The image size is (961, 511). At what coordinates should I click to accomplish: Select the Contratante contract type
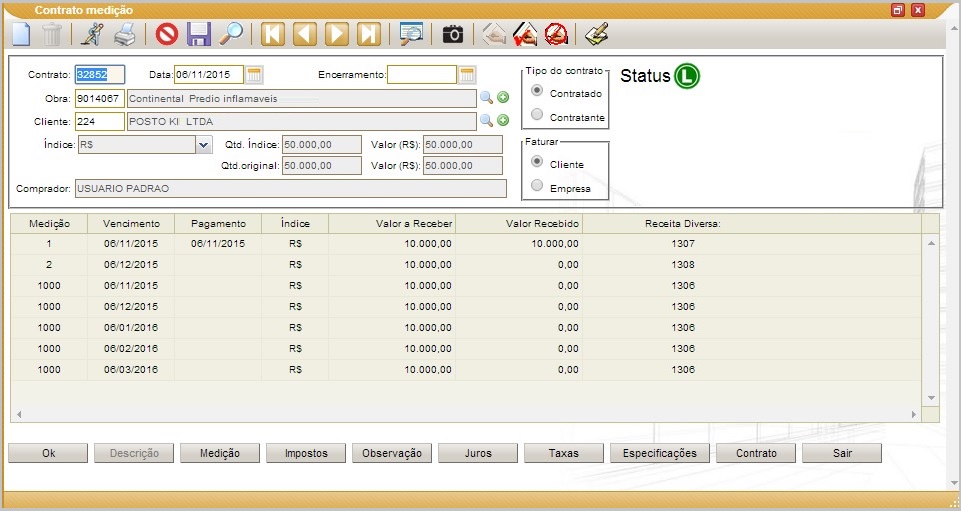(x=537, y=115)
